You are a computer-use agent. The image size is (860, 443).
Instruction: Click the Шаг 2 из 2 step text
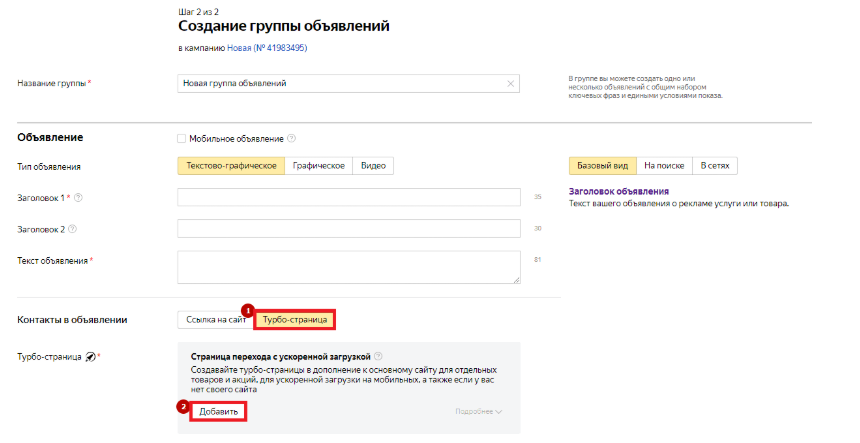(199, 12)
